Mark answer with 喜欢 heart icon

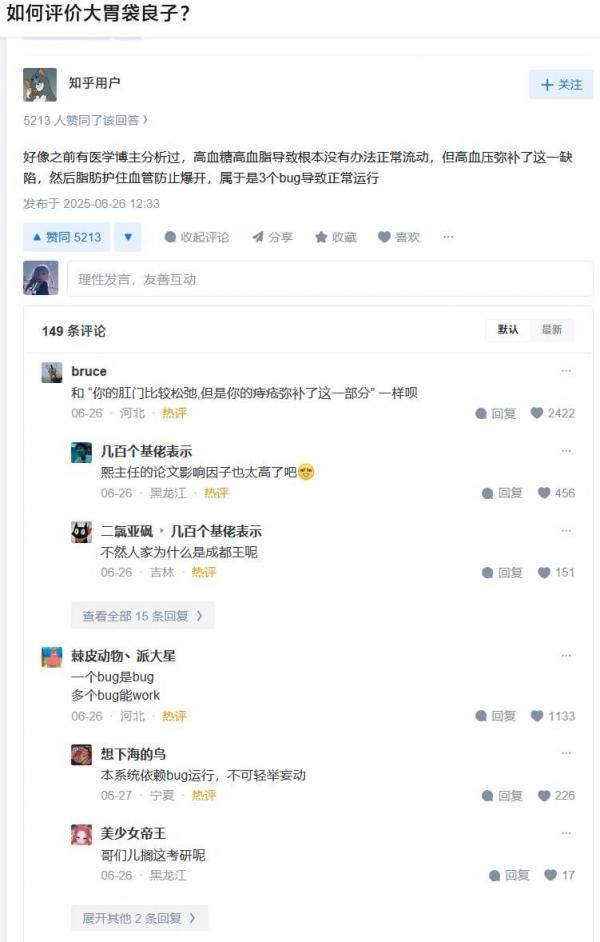(x=399, y=237)
